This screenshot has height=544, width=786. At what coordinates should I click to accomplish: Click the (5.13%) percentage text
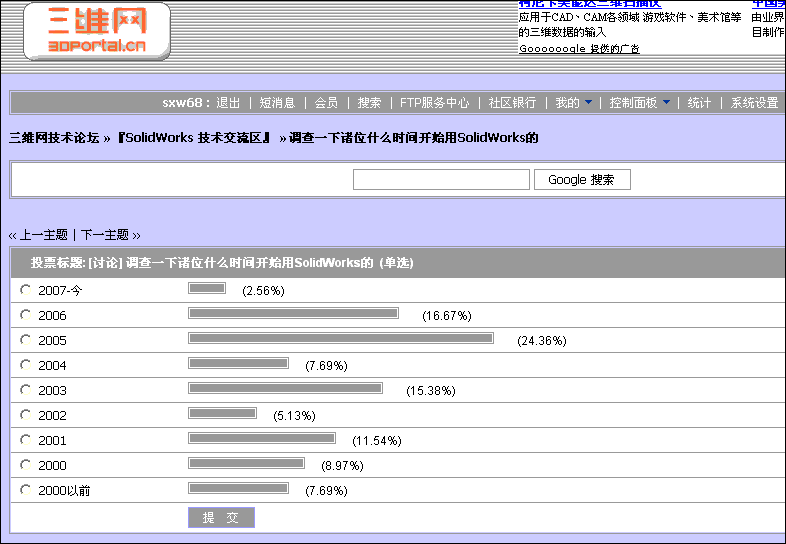pos(294,416)
